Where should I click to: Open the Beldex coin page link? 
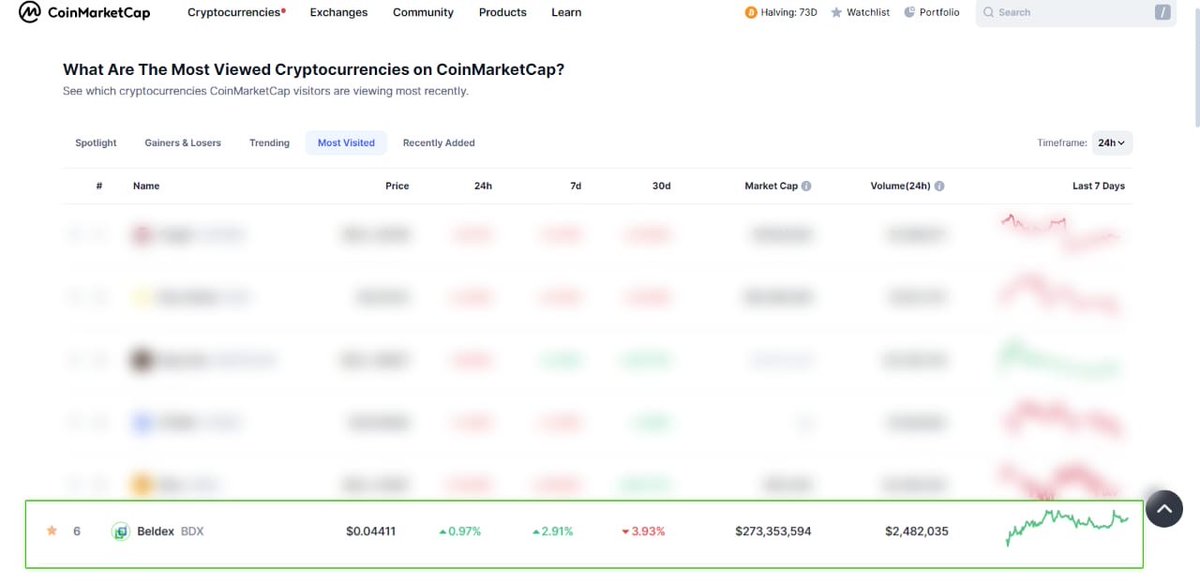[x=155, y=531]
